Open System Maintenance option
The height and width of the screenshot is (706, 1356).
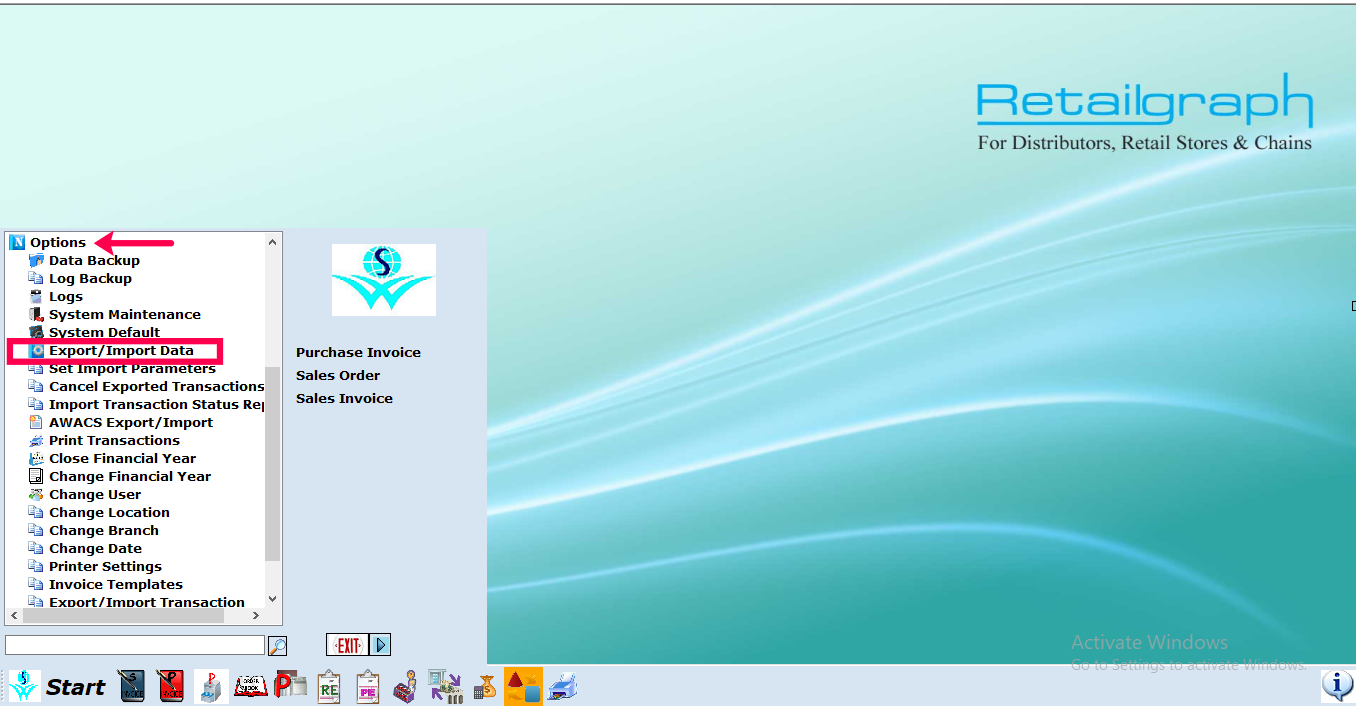pos(125,314)
